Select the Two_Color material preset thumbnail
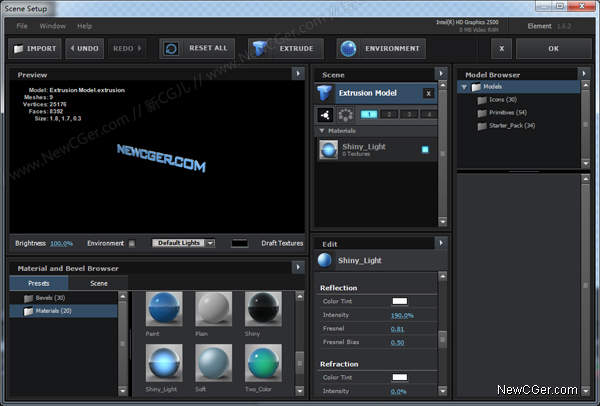 click(263, 363)
